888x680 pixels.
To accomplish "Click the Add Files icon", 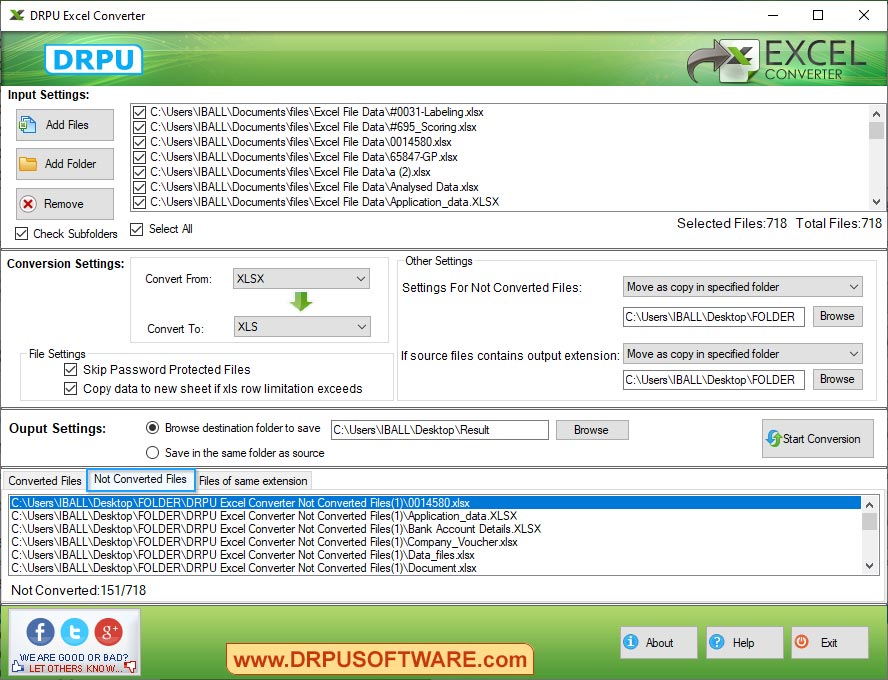I will tap(27, 125).
